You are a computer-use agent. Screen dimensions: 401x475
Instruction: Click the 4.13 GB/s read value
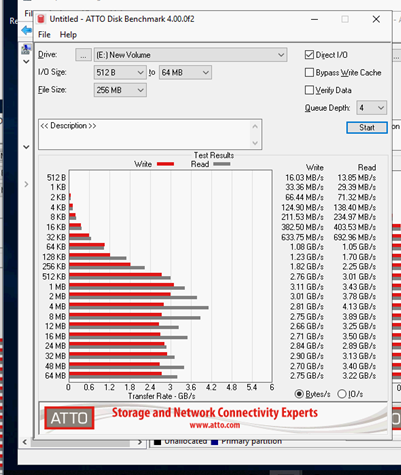point(359,307)
